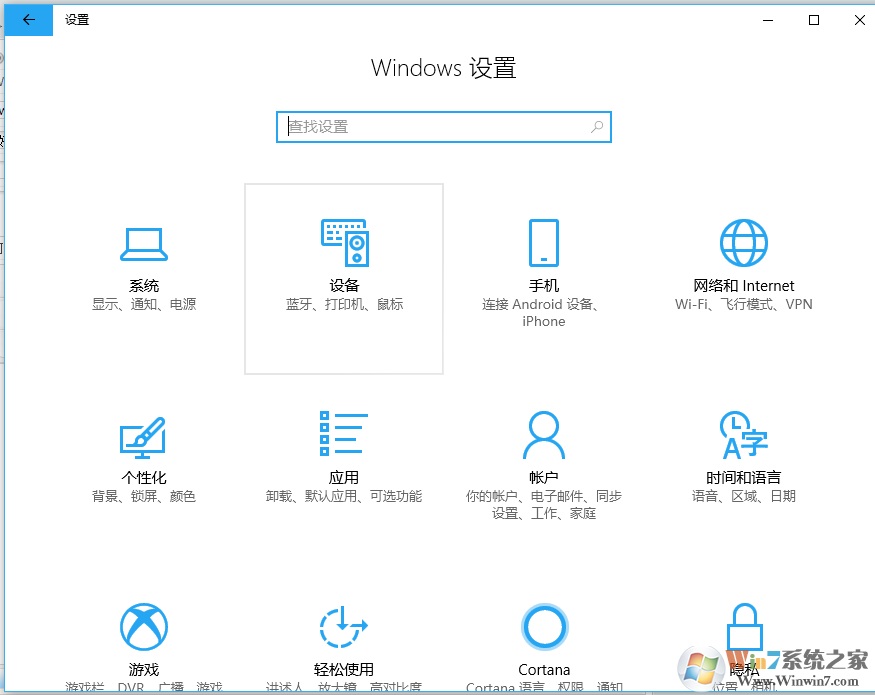Click the 帐户 label
The width and height of the screenshot is (875, 695).
[x=544, y=478]
